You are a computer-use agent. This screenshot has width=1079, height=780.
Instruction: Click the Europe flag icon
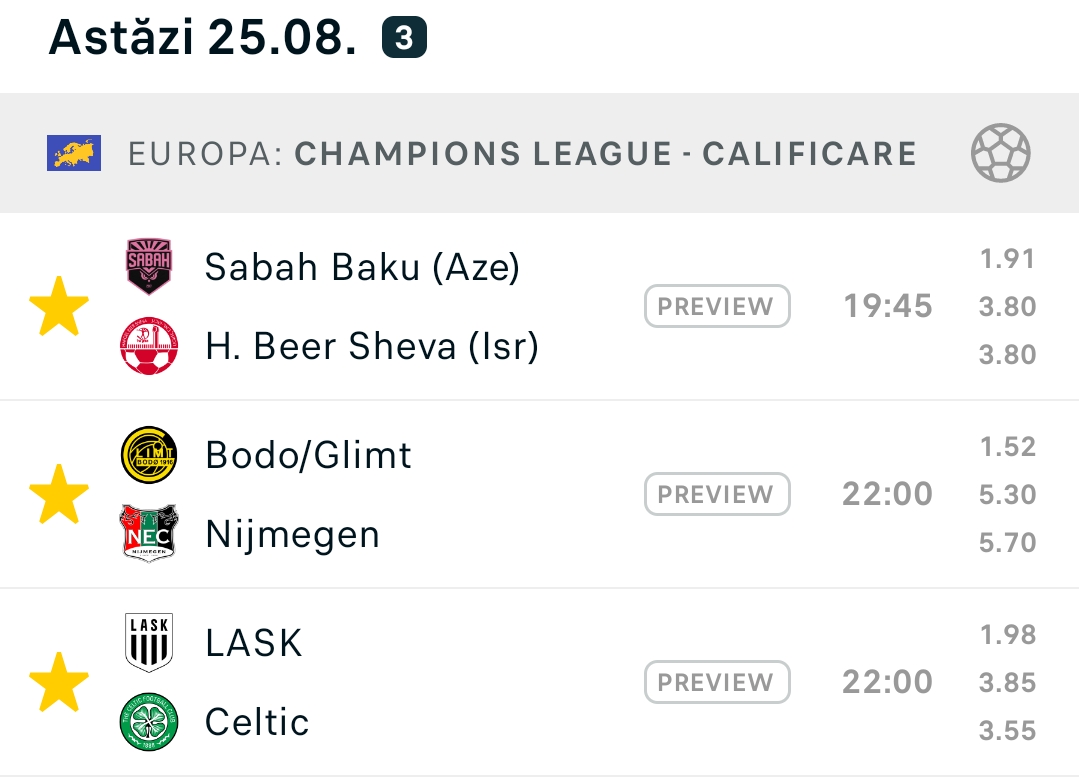pyautogui.click(x=74, y=153)
